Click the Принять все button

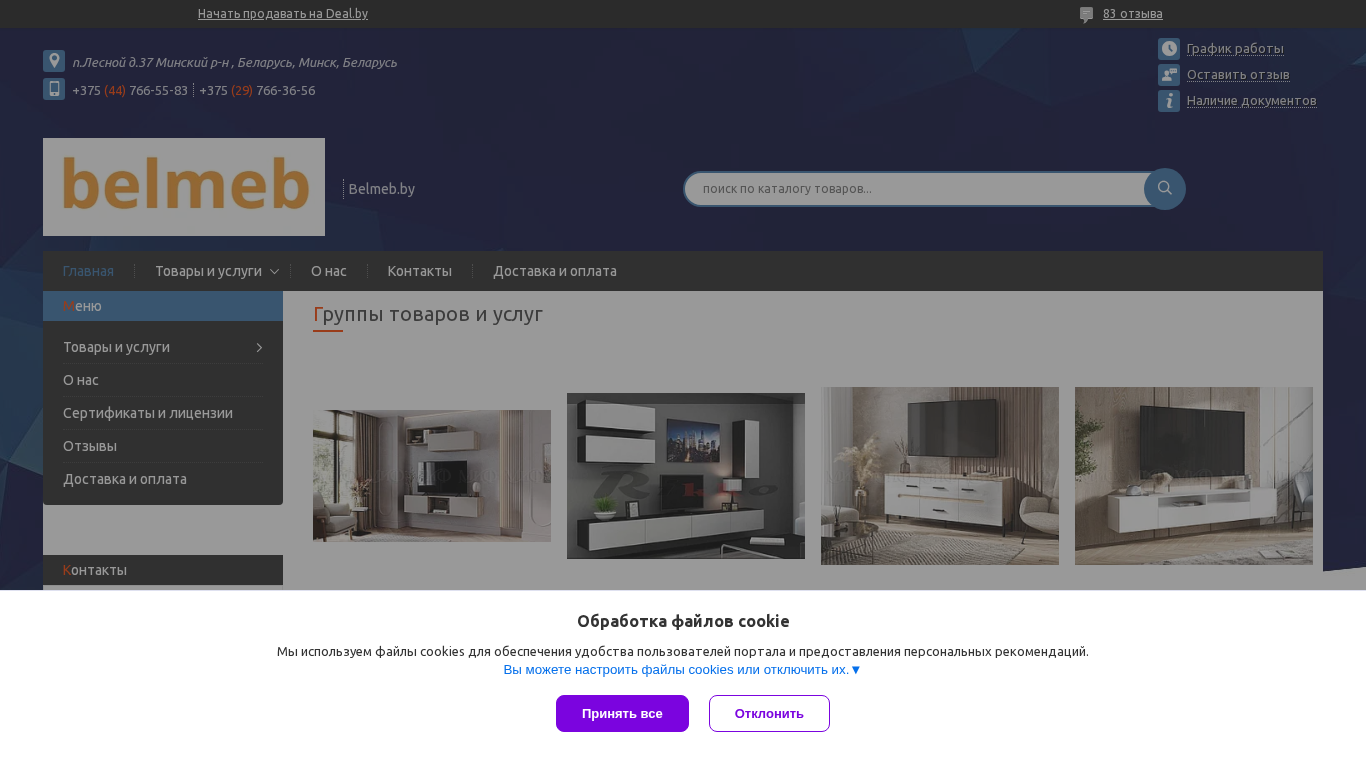tap(622, 714)
